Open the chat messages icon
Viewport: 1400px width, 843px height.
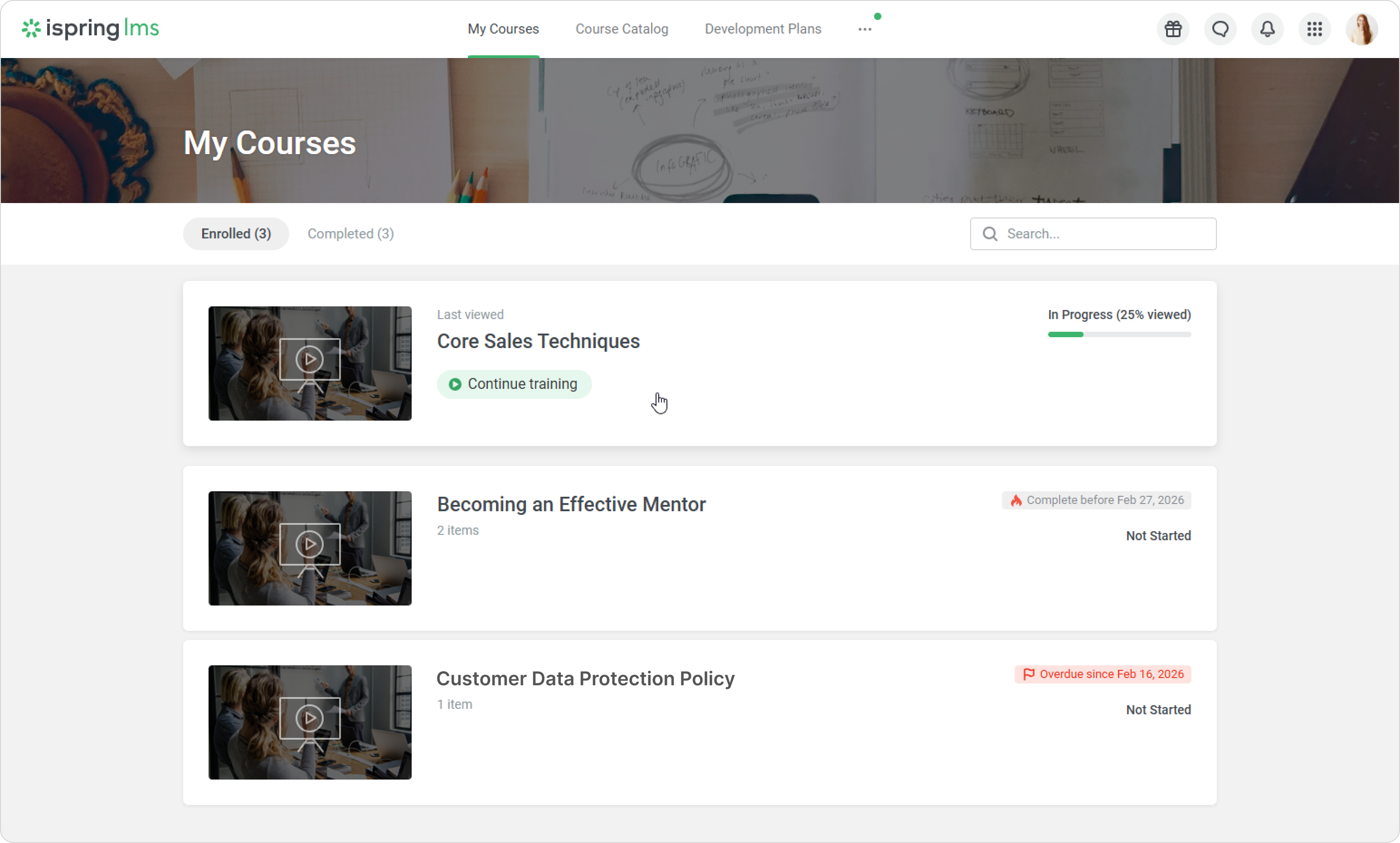[1220, 29]
